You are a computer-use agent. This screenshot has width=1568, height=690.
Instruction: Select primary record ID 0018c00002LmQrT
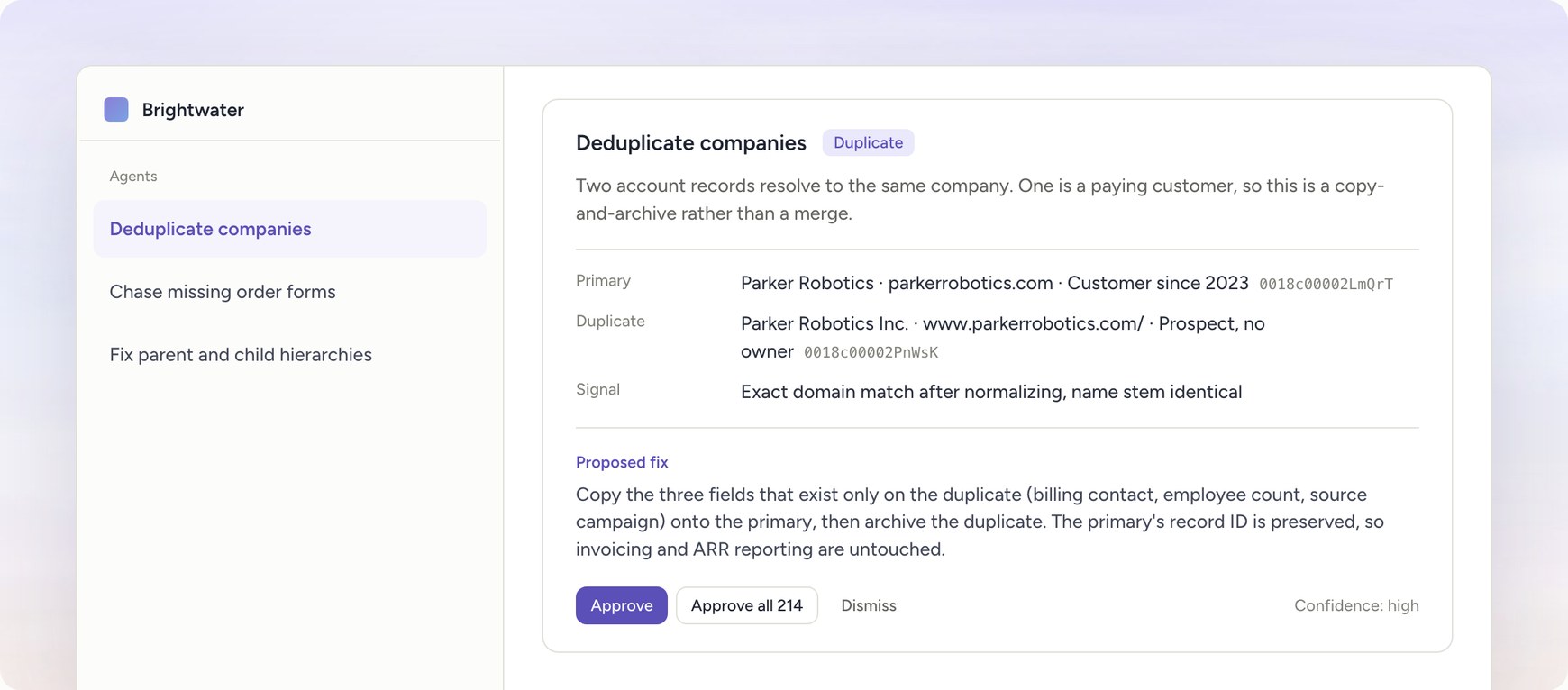pos(1326,285)
